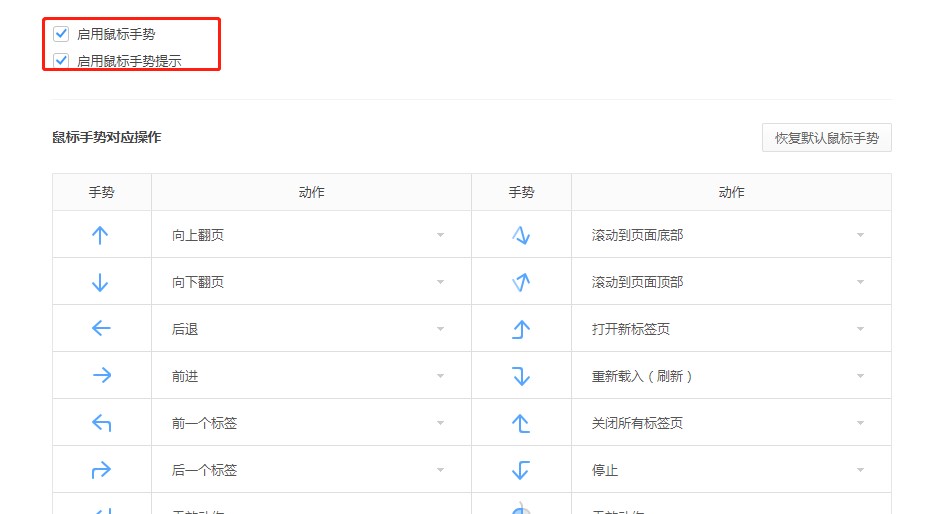Click the gesture icon for 停止

click(x=520, y=470)
